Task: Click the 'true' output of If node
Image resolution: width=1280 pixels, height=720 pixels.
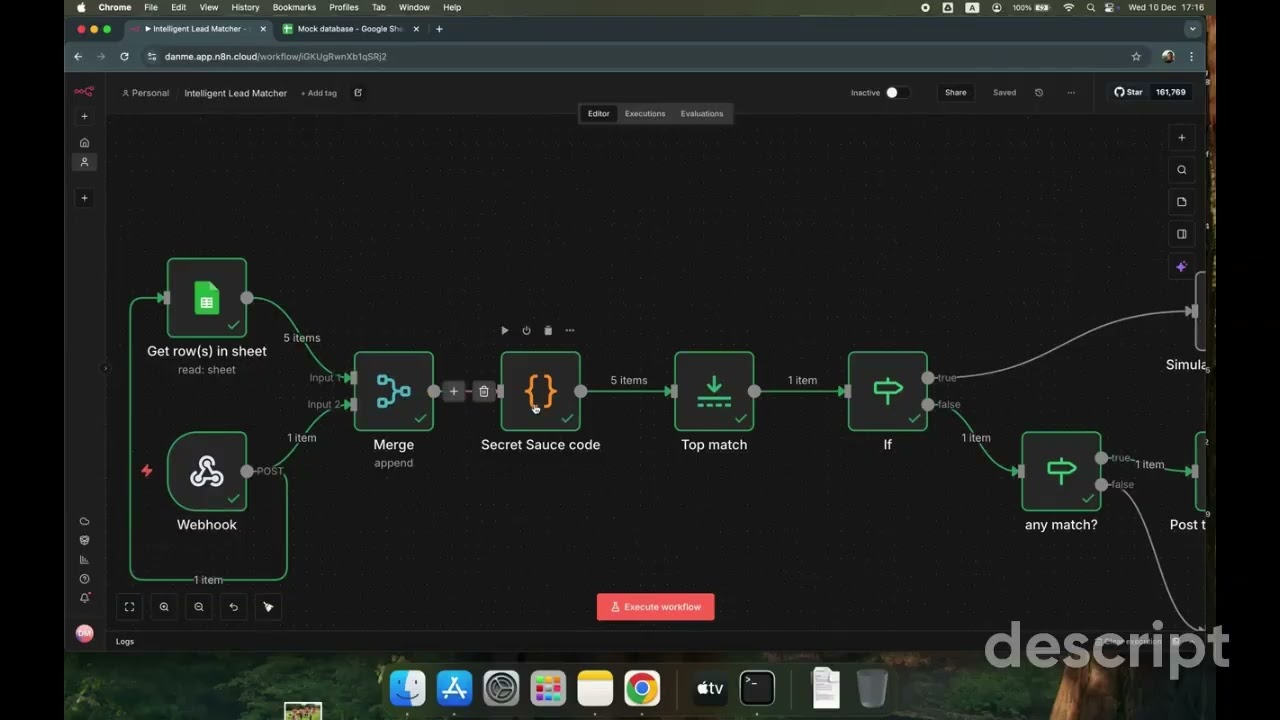Action: pos(929,378)
